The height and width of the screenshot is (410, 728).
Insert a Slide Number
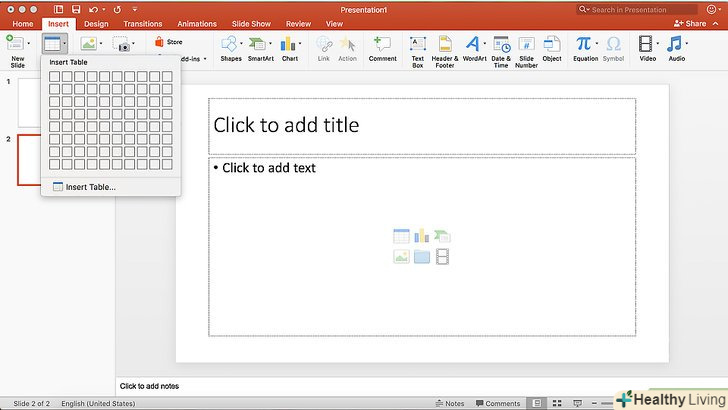526,47
